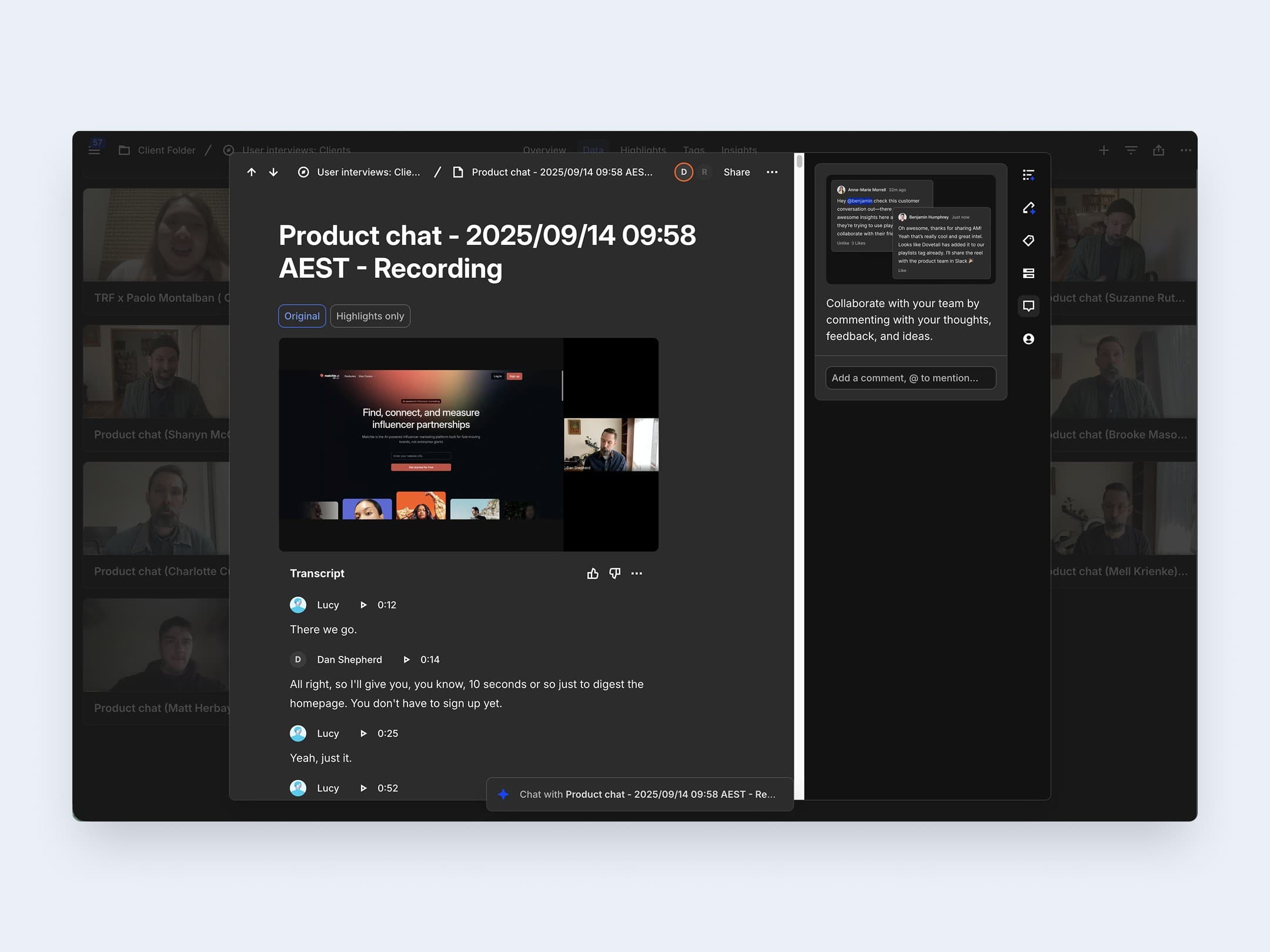Open the AI summary list panel icon

1028,175
